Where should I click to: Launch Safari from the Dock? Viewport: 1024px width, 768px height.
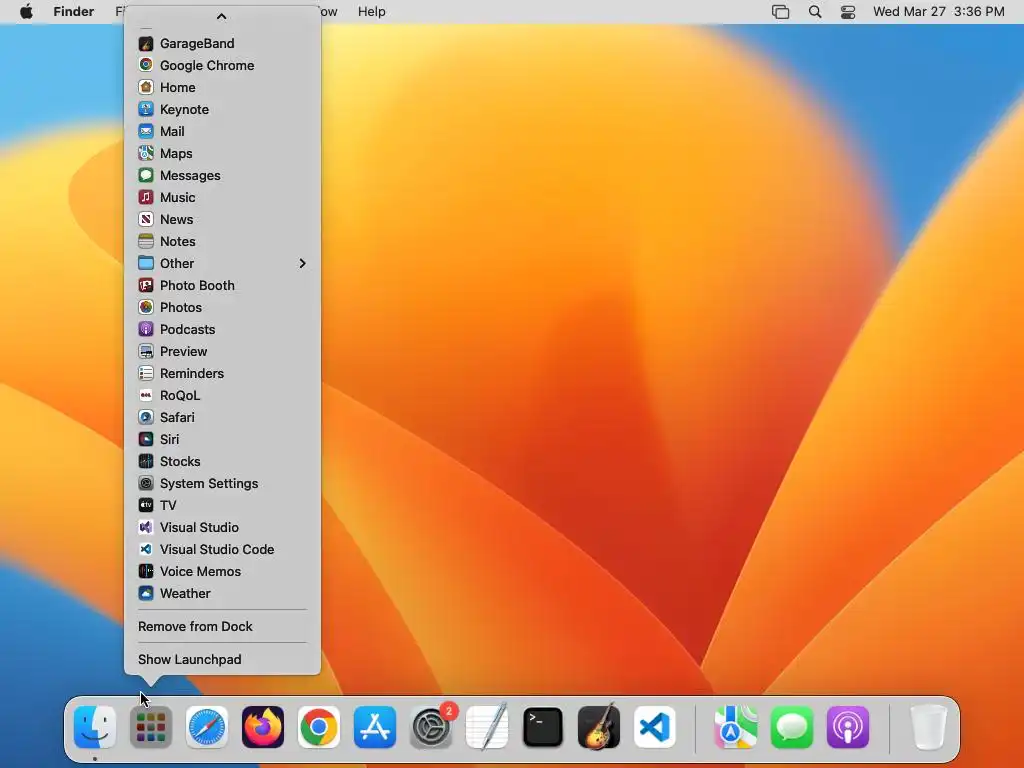(x=207, y=727)
